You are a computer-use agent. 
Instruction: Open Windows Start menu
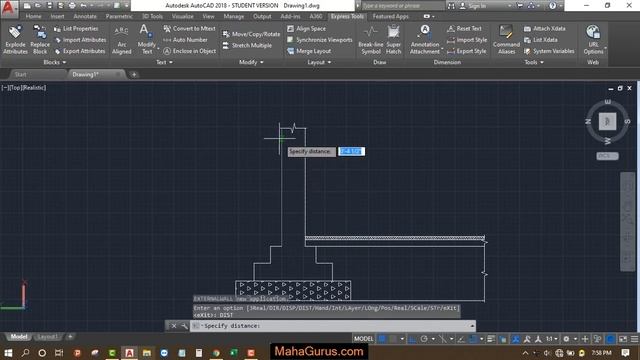pyautogui.click(x=8, y=353)
